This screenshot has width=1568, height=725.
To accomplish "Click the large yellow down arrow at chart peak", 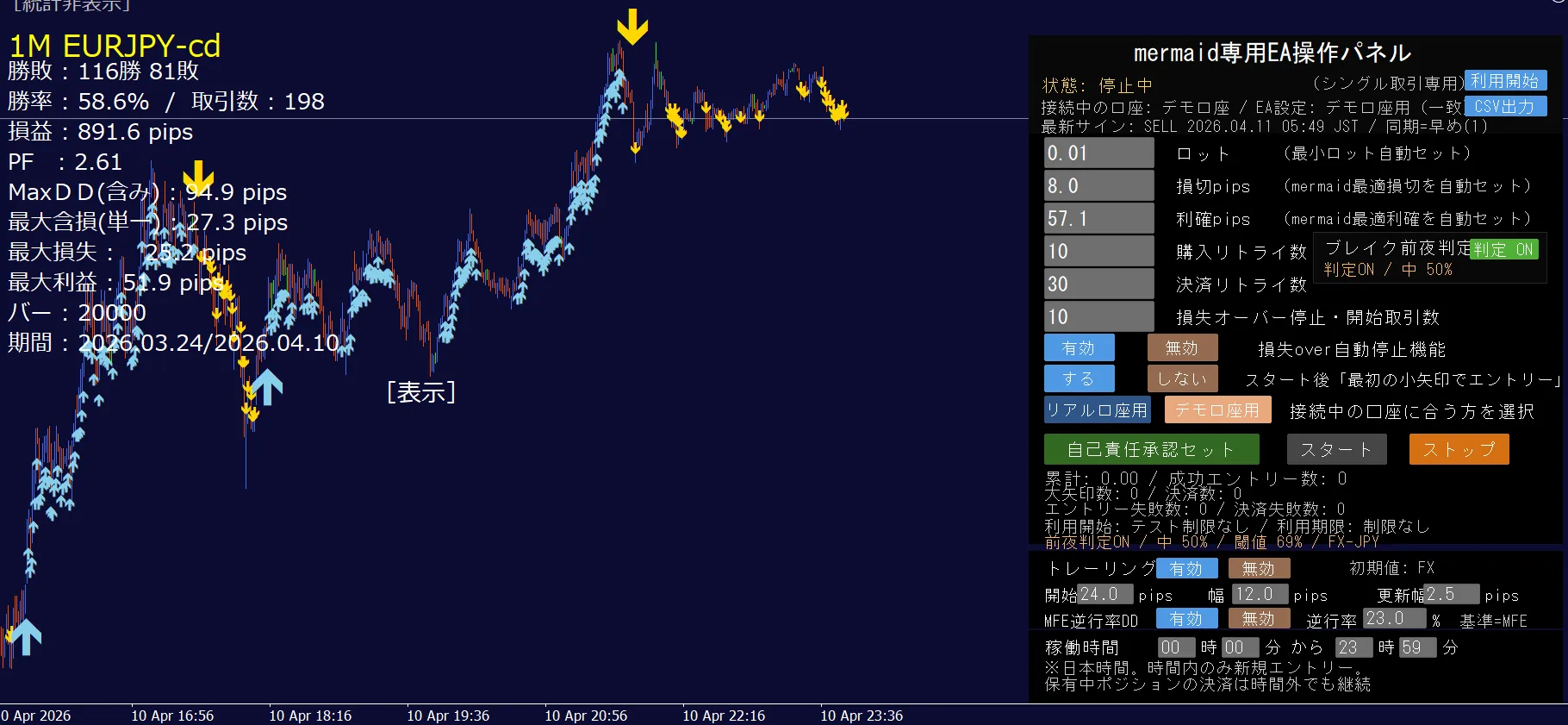I will tap(632, 27).
